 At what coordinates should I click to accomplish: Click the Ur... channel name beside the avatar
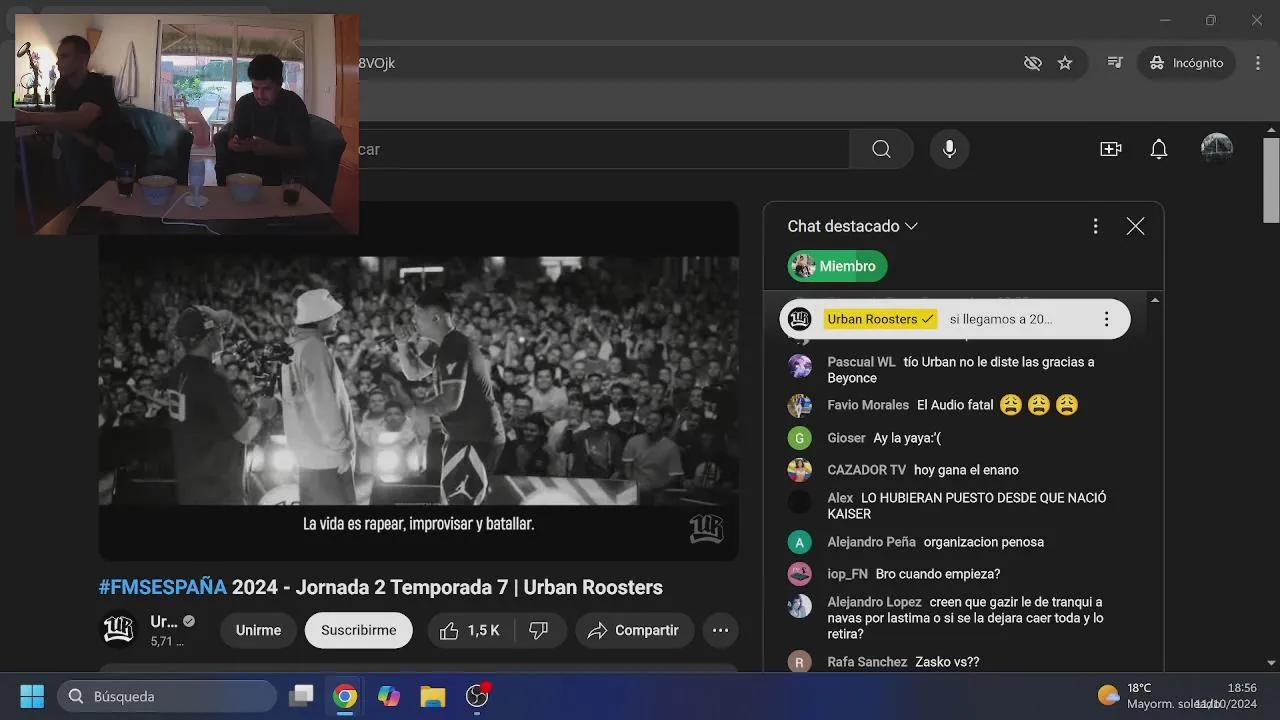pos(164,621)
